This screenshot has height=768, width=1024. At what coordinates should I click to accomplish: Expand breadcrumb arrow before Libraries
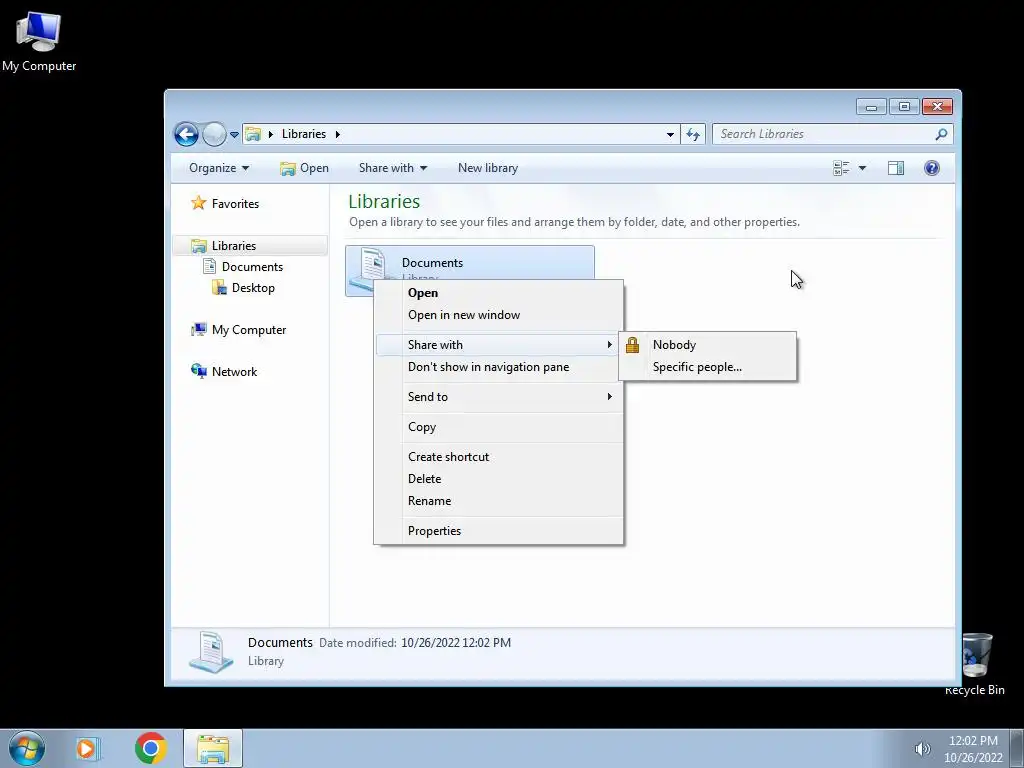pyautogui.click(x=270, y=135)
